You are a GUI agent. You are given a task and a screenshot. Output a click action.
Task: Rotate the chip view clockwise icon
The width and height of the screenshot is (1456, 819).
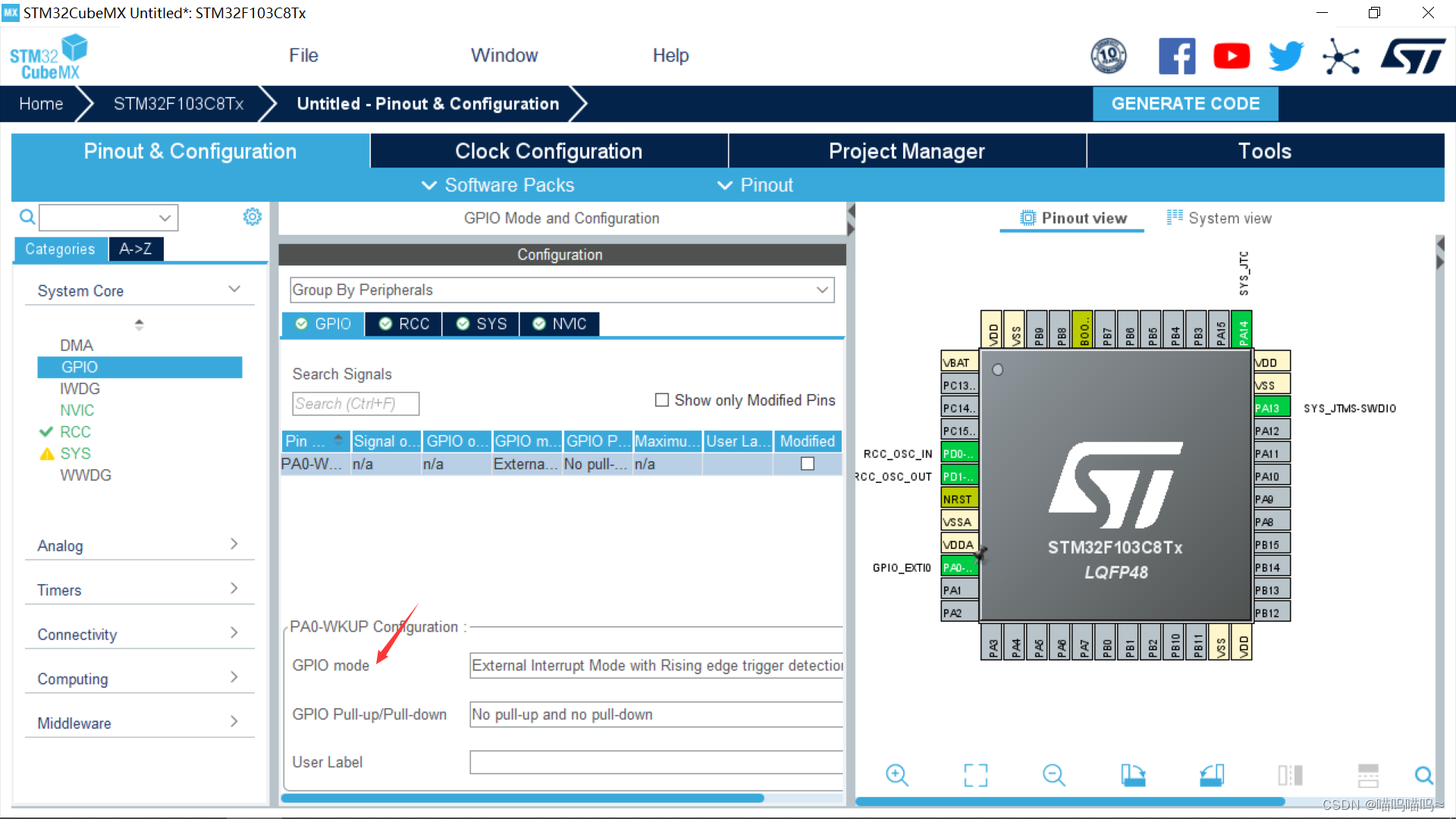(x=1133, y=775)
